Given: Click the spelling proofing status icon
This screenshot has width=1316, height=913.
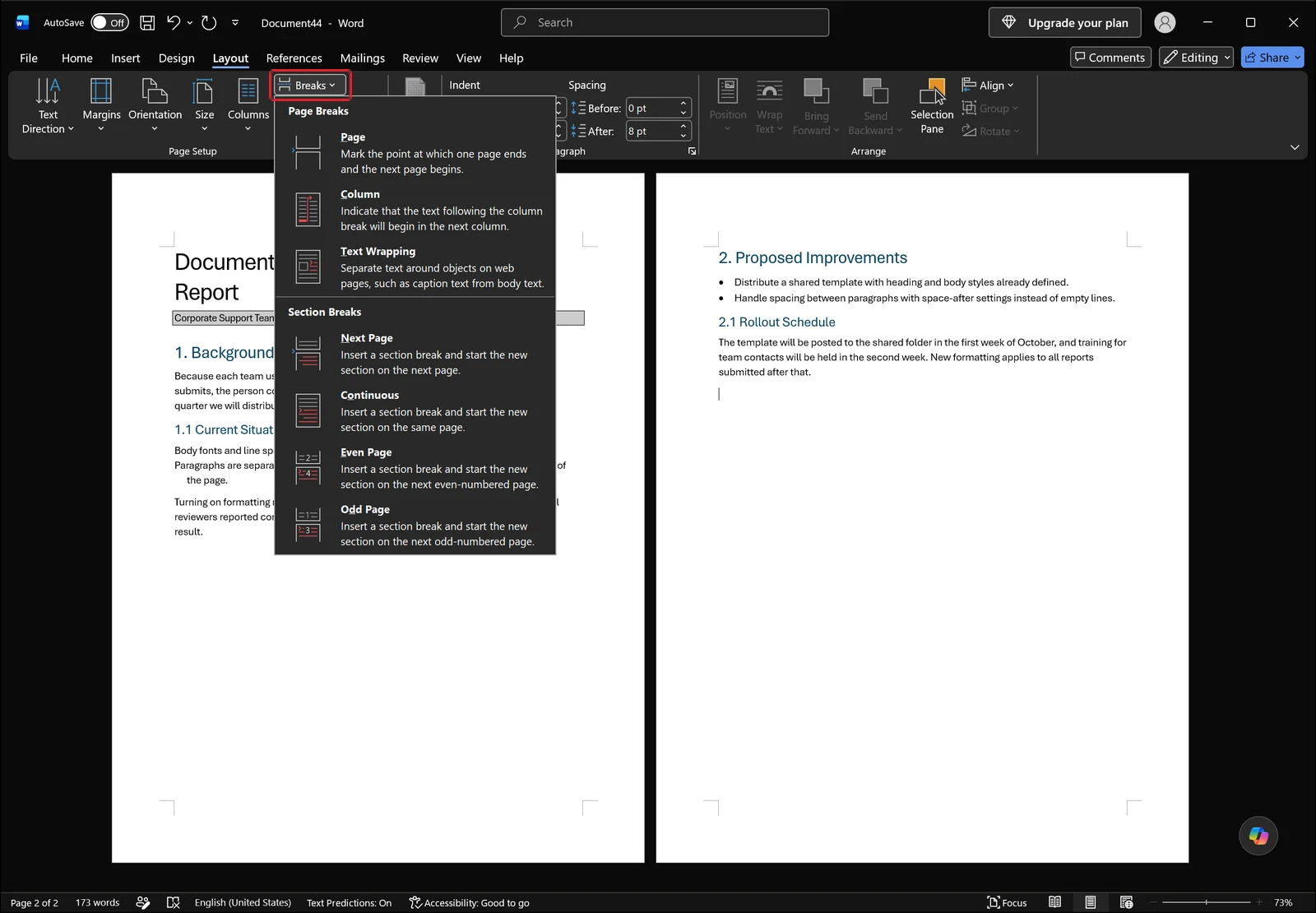Looking at the screenshot, I should pyautogui.click(x=173, y=903).
